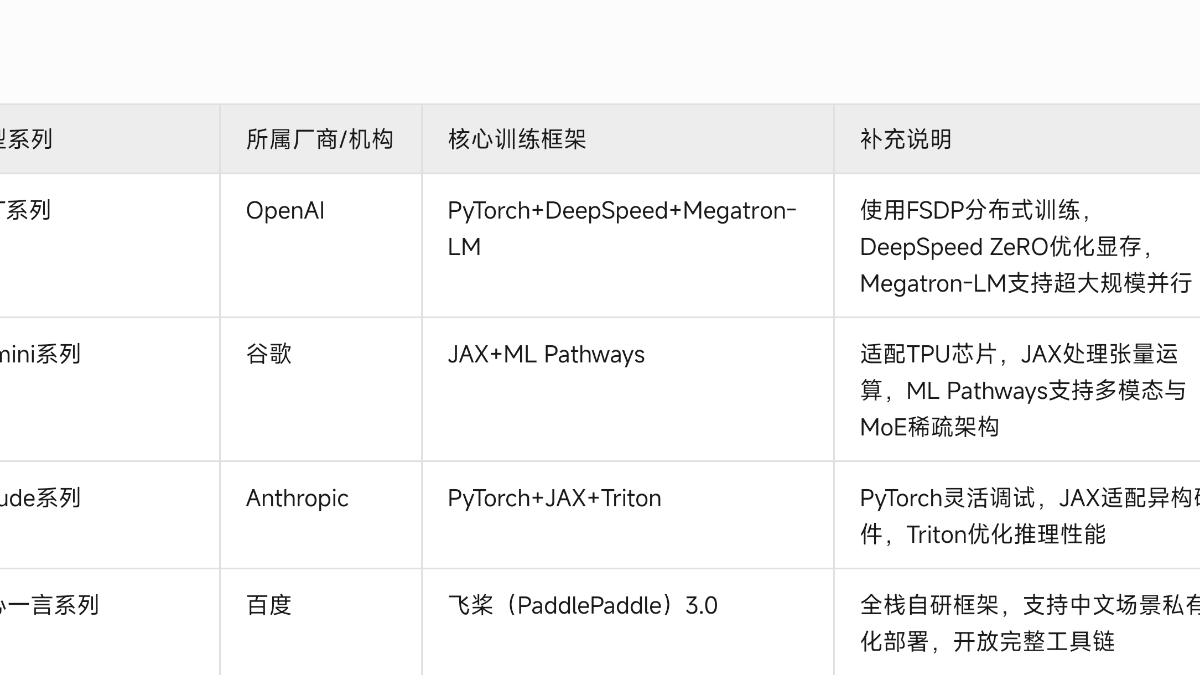The width and height of the screenshot is (1200, 675).
Task: Click the OpenAI cell
Action: [321, 246]
